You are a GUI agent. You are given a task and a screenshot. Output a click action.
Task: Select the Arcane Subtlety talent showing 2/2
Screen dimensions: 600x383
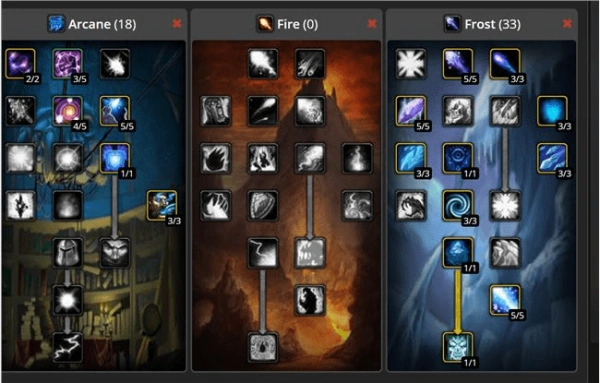tap(21, 64)
